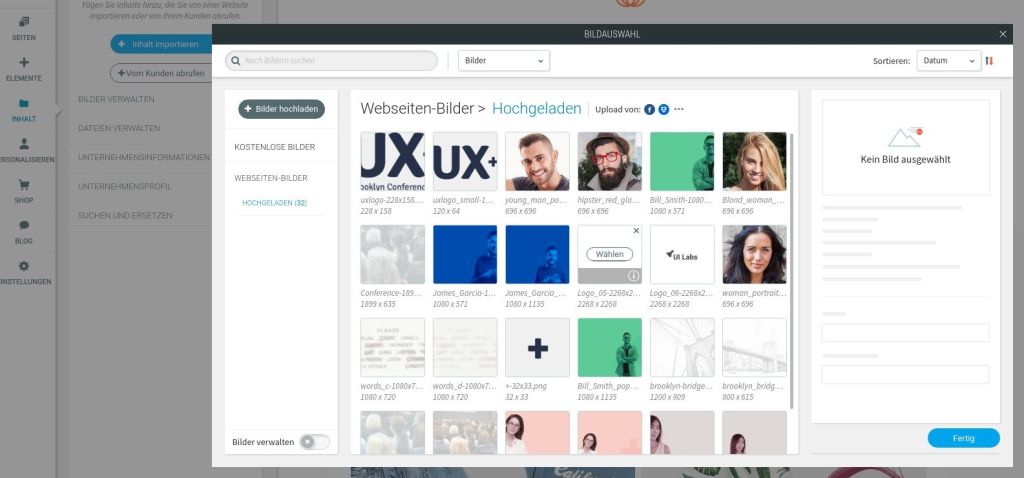The image size is (1024, 478).
Task: Select young_man portrait thumbnail
Action: [537, 161]
